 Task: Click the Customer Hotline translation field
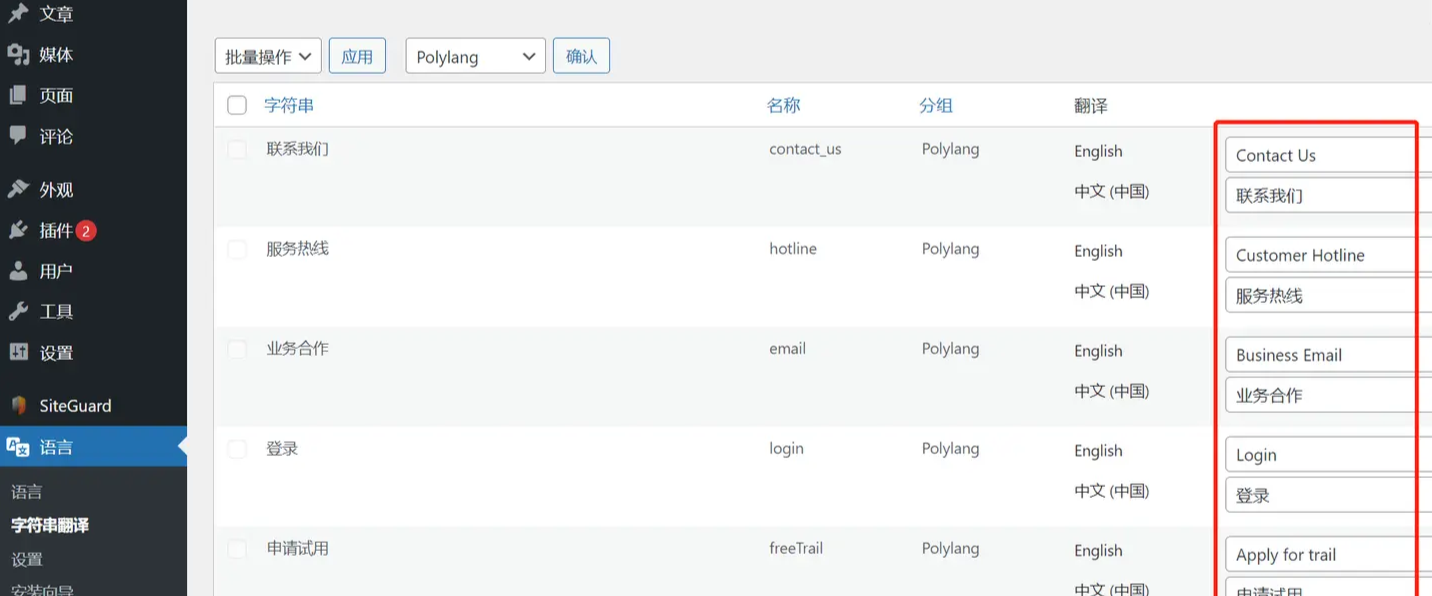[1320, 255]
